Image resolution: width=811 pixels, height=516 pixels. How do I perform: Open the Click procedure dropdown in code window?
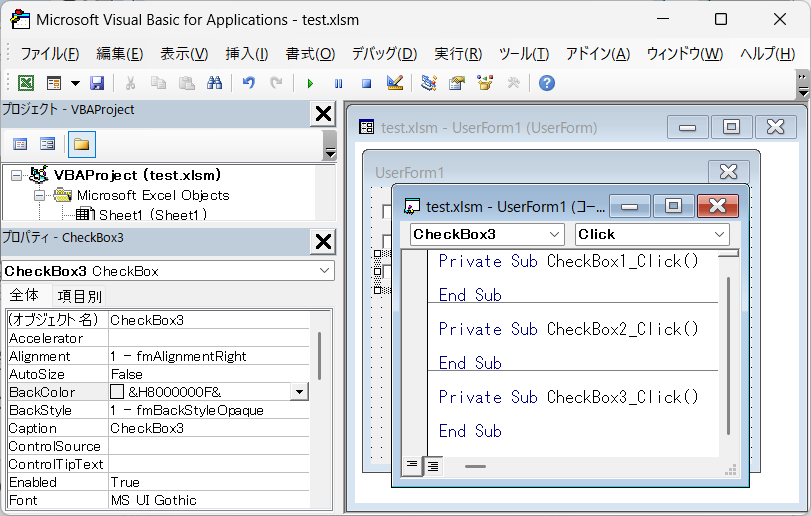pos(652,234)
